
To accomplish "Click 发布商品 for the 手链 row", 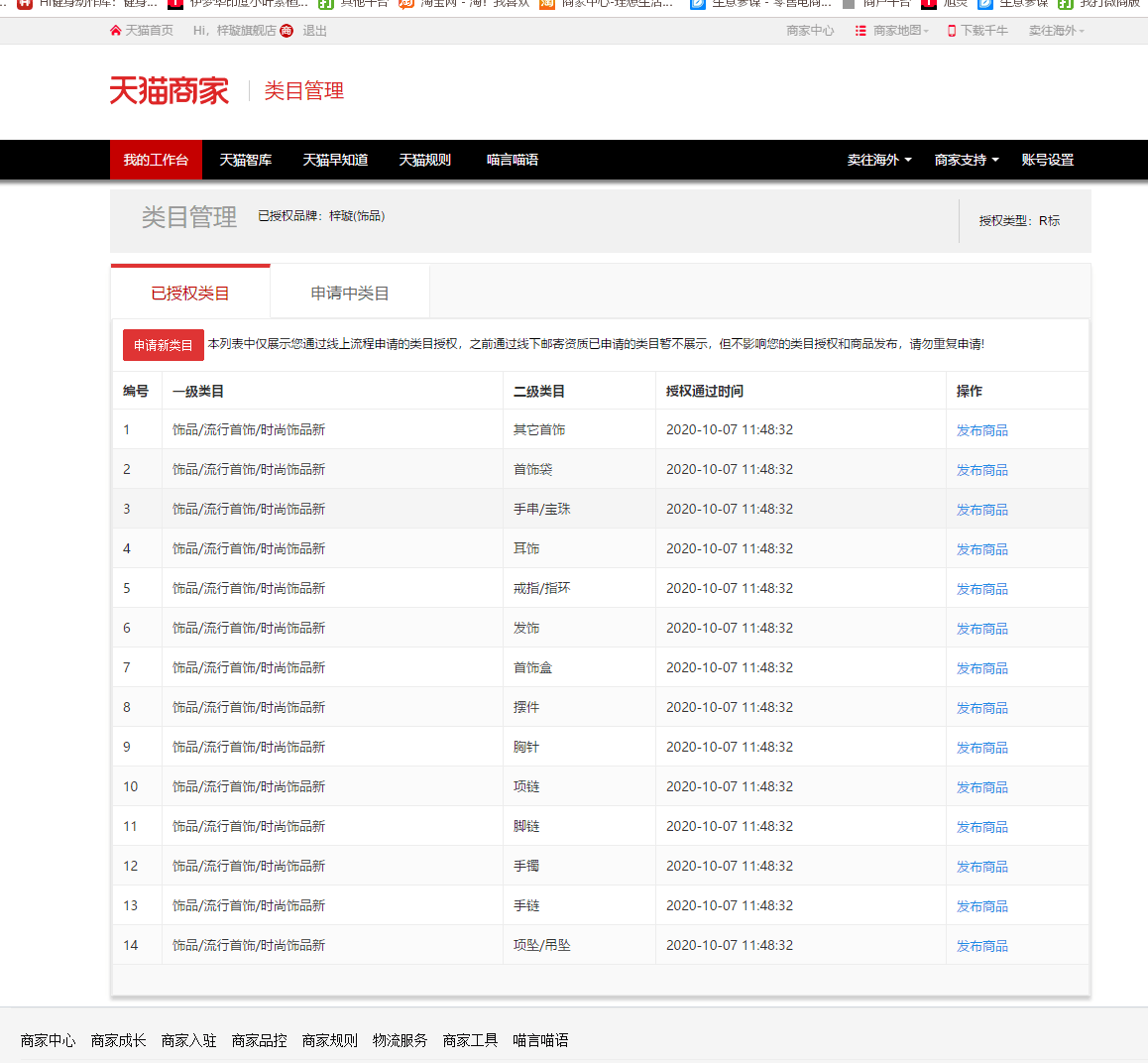I will pyautogui.click(x=981, y=906).
